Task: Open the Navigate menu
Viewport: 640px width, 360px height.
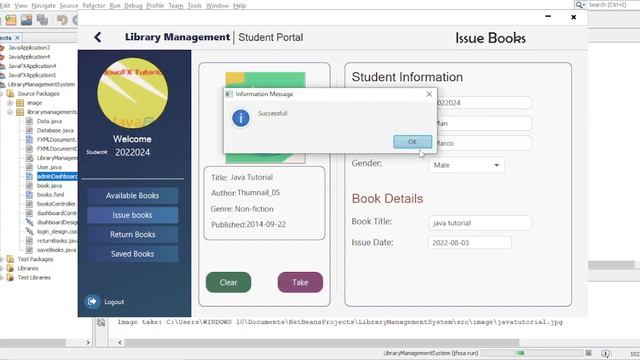Action: point(43,6)
